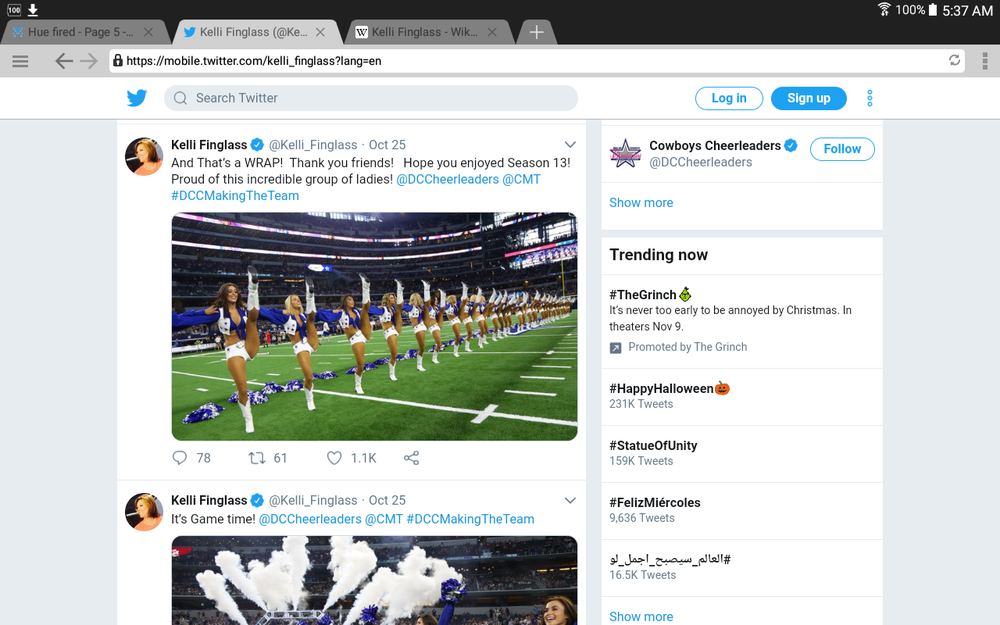Click the Oct 25 timestamp on the WRAP tweet
This screenshot has width=1000, height=625.
coord(387,145)
